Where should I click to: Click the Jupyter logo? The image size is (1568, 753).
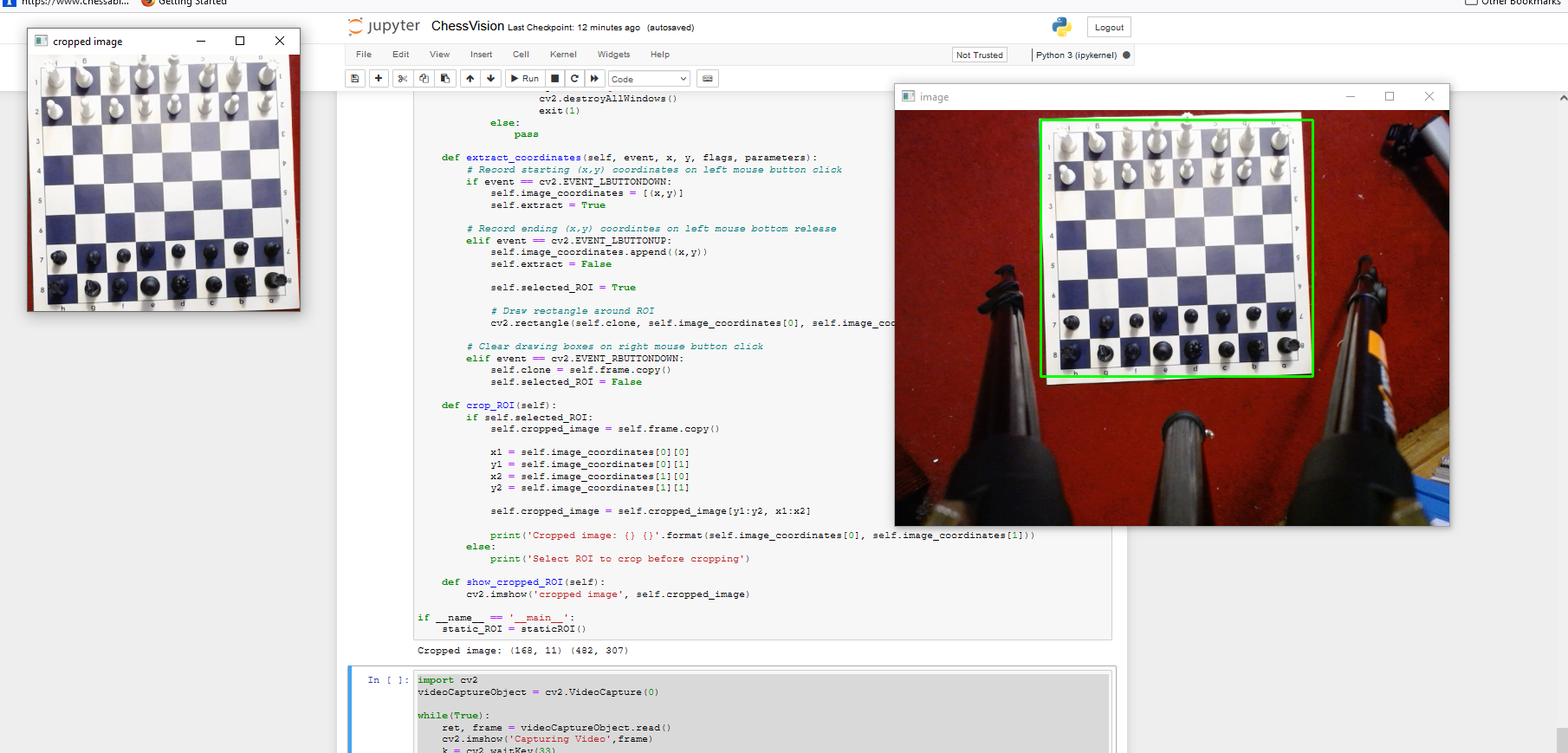[x=384, y=26]
